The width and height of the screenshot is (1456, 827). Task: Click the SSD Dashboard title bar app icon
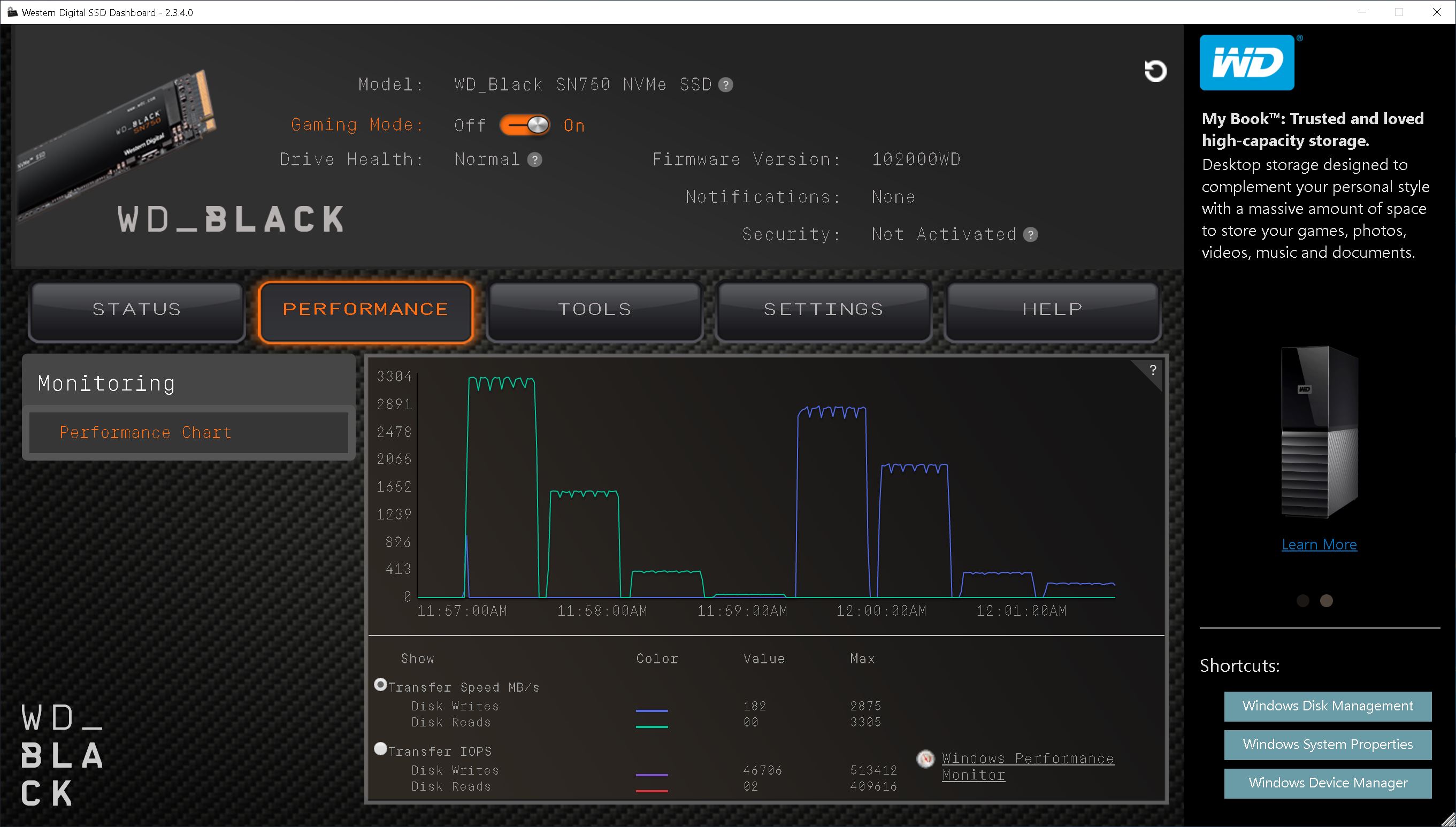pyautogui.click(x=12, y=12)
